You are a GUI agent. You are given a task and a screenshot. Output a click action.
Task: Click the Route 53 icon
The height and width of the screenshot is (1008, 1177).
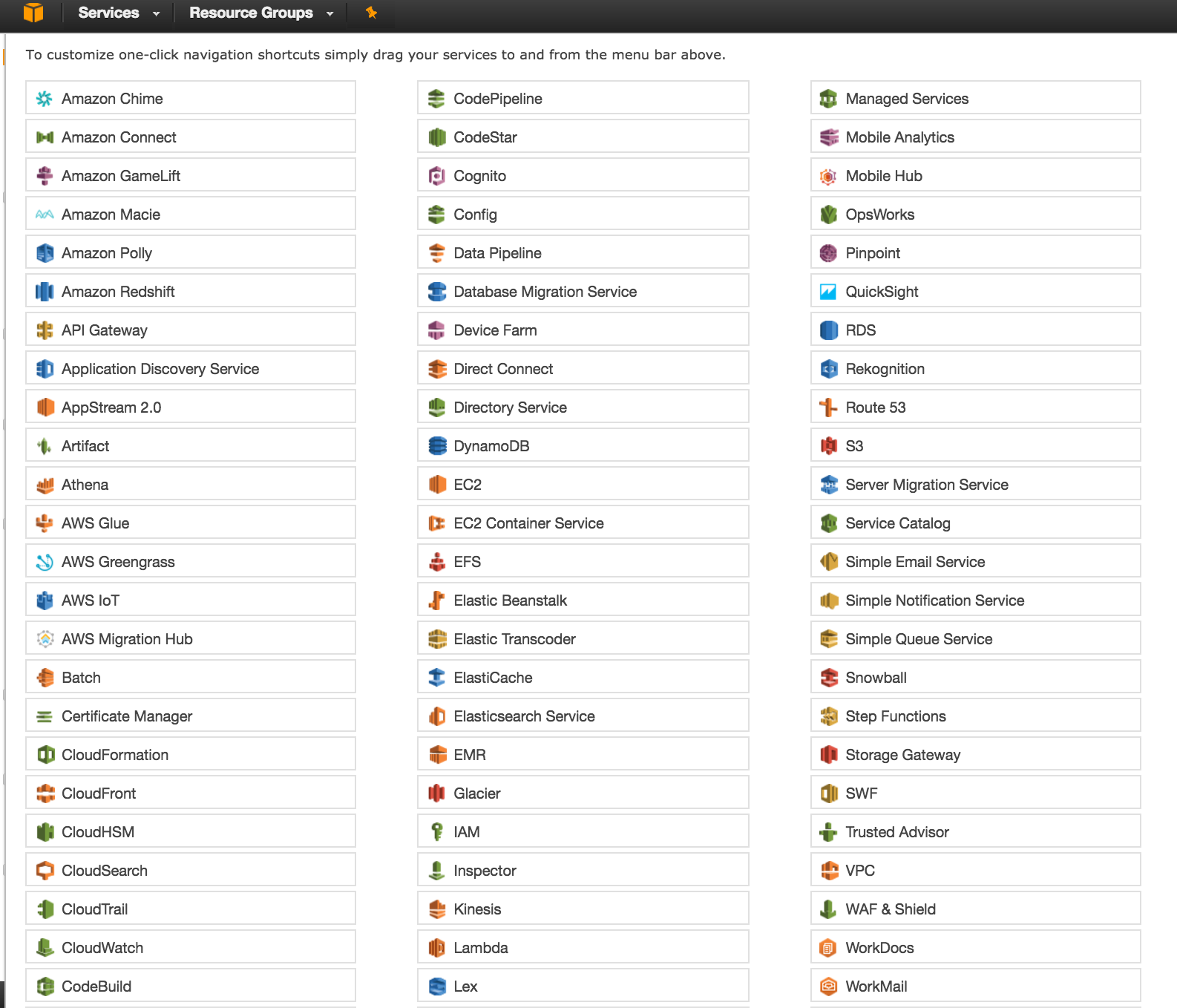[828, 408]
